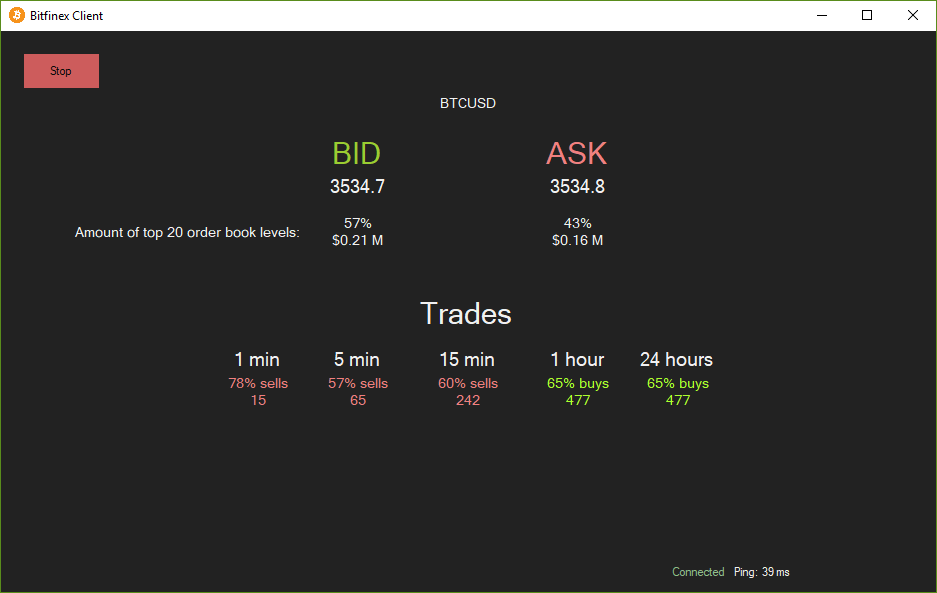Image resolution: width=937 pixels, height=593 pixels.
Task: Maximize the Bitfinex Client window
Action: (867, 16)
